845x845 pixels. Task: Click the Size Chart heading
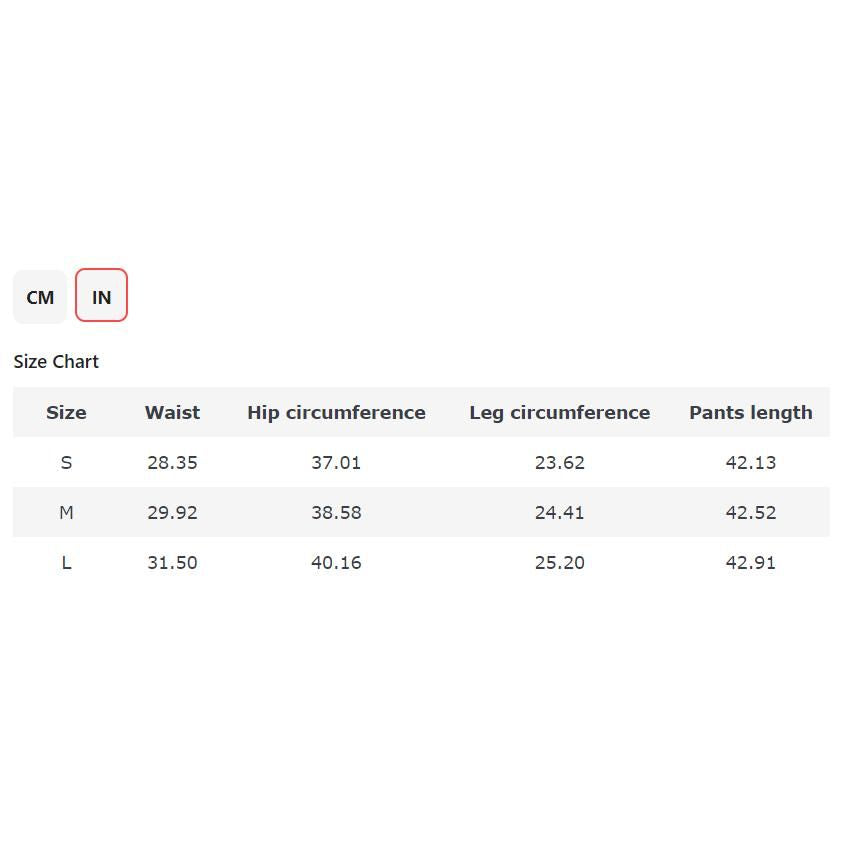tap(56, 362)
